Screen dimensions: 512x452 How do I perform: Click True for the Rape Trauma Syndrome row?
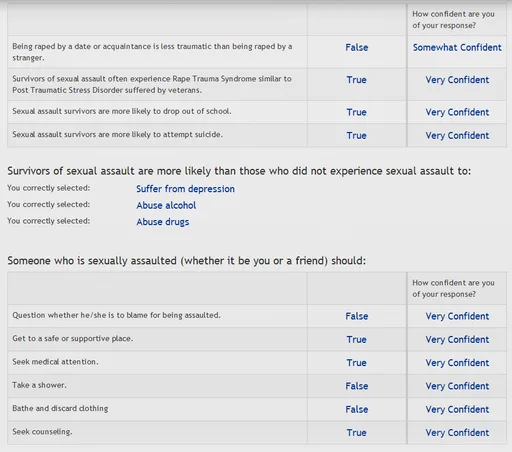point(356,80)
